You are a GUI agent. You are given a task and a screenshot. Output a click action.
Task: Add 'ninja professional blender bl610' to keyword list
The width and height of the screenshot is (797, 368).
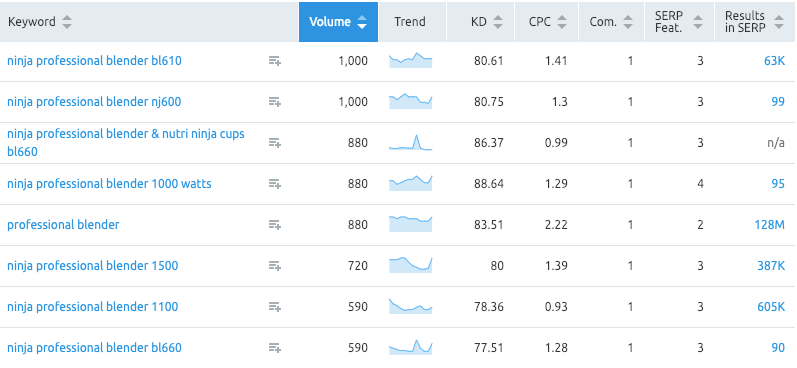274,61
